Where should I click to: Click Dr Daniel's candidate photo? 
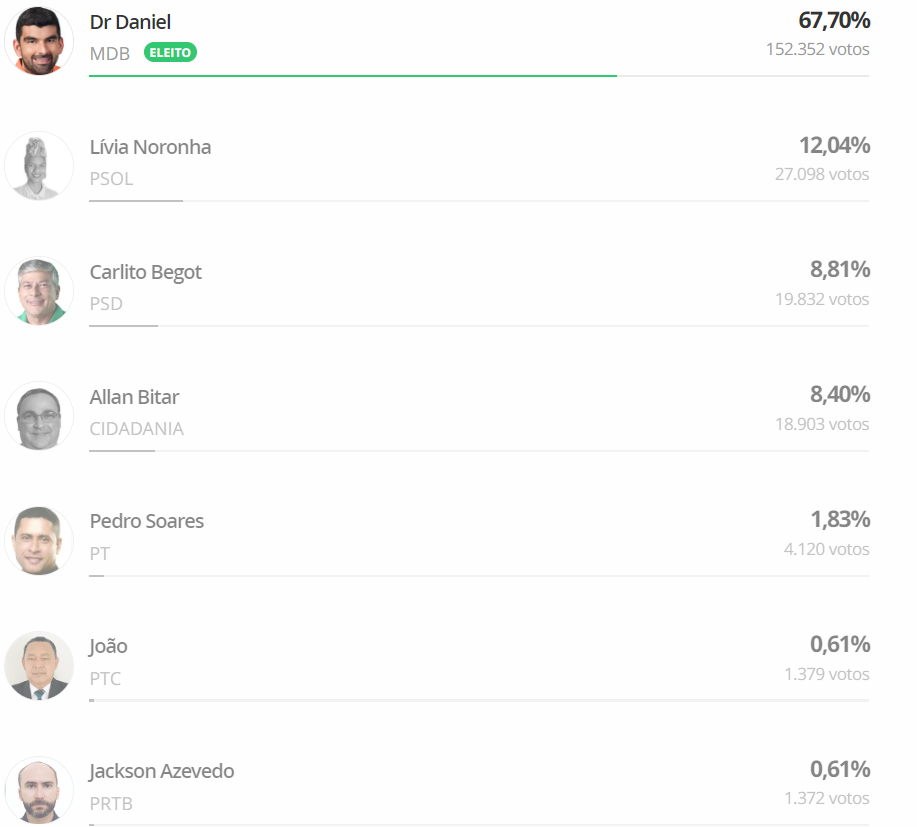pos(39,41)
